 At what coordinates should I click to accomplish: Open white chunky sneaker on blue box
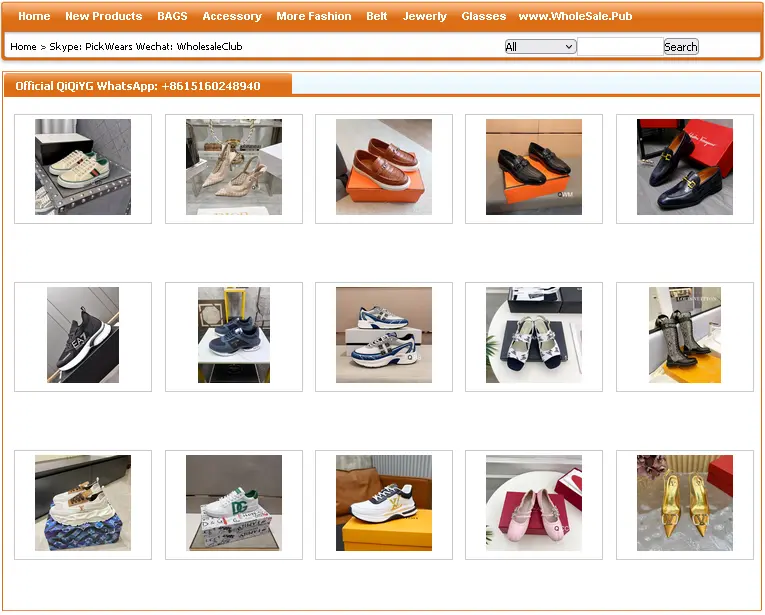click(x=83, y=503)
